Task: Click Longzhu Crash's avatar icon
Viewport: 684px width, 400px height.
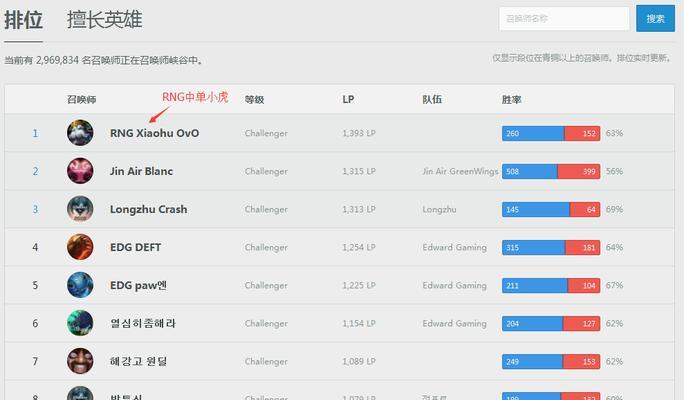Action: point(80,209)
